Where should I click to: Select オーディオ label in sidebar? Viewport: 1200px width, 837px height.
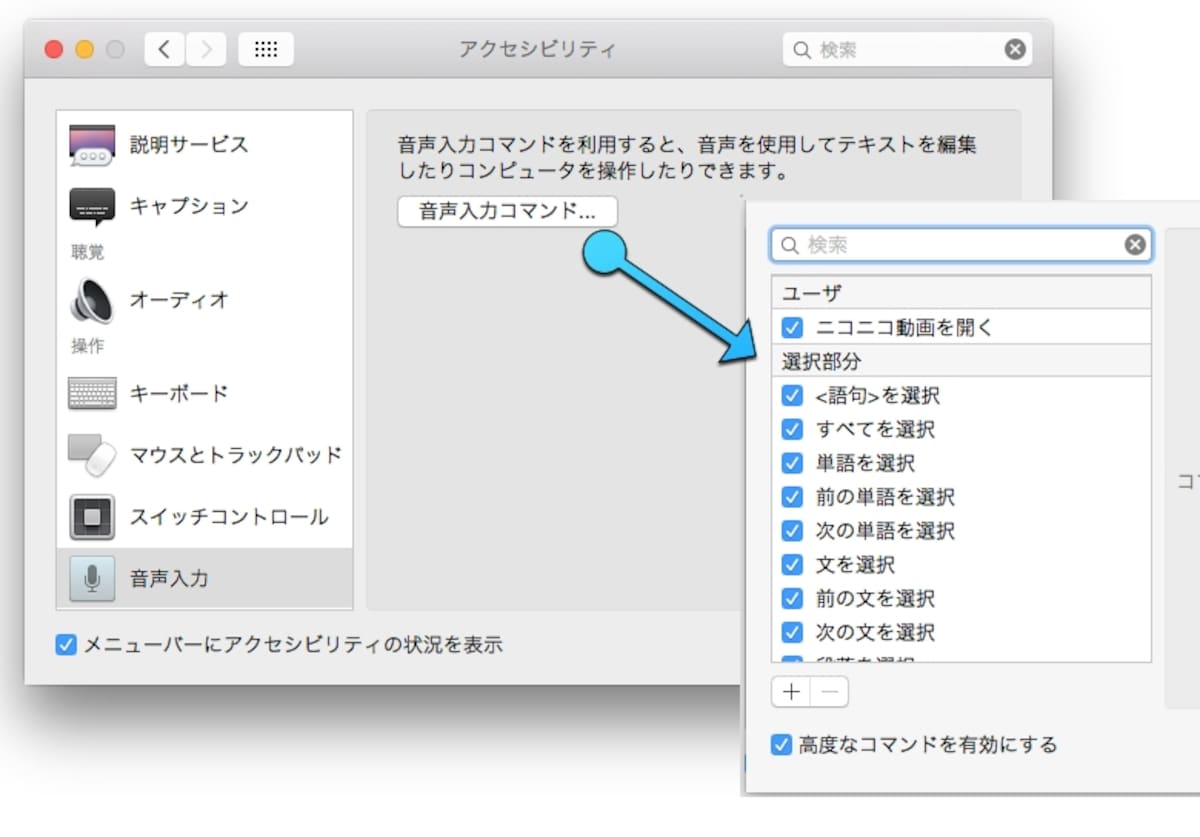click(x=179, y=299)
